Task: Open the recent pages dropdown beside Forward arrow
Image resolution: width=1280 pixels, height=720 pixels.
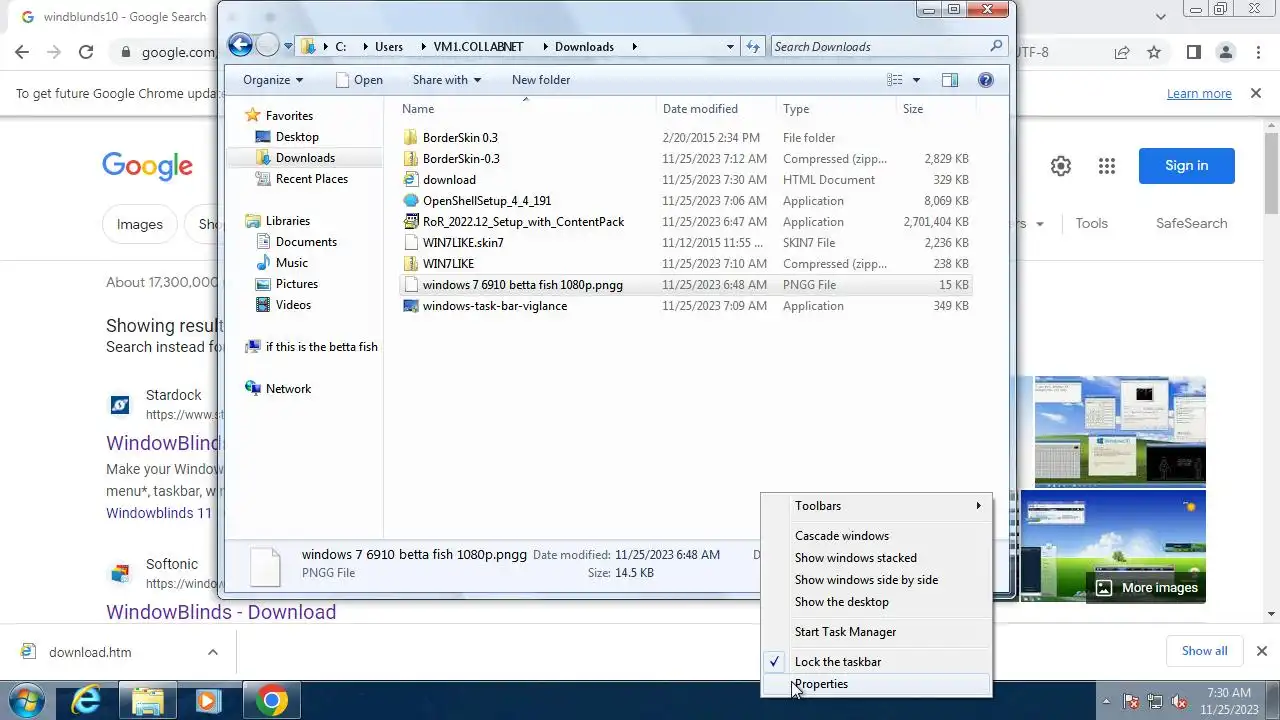Action: click(x=288, y=46)
